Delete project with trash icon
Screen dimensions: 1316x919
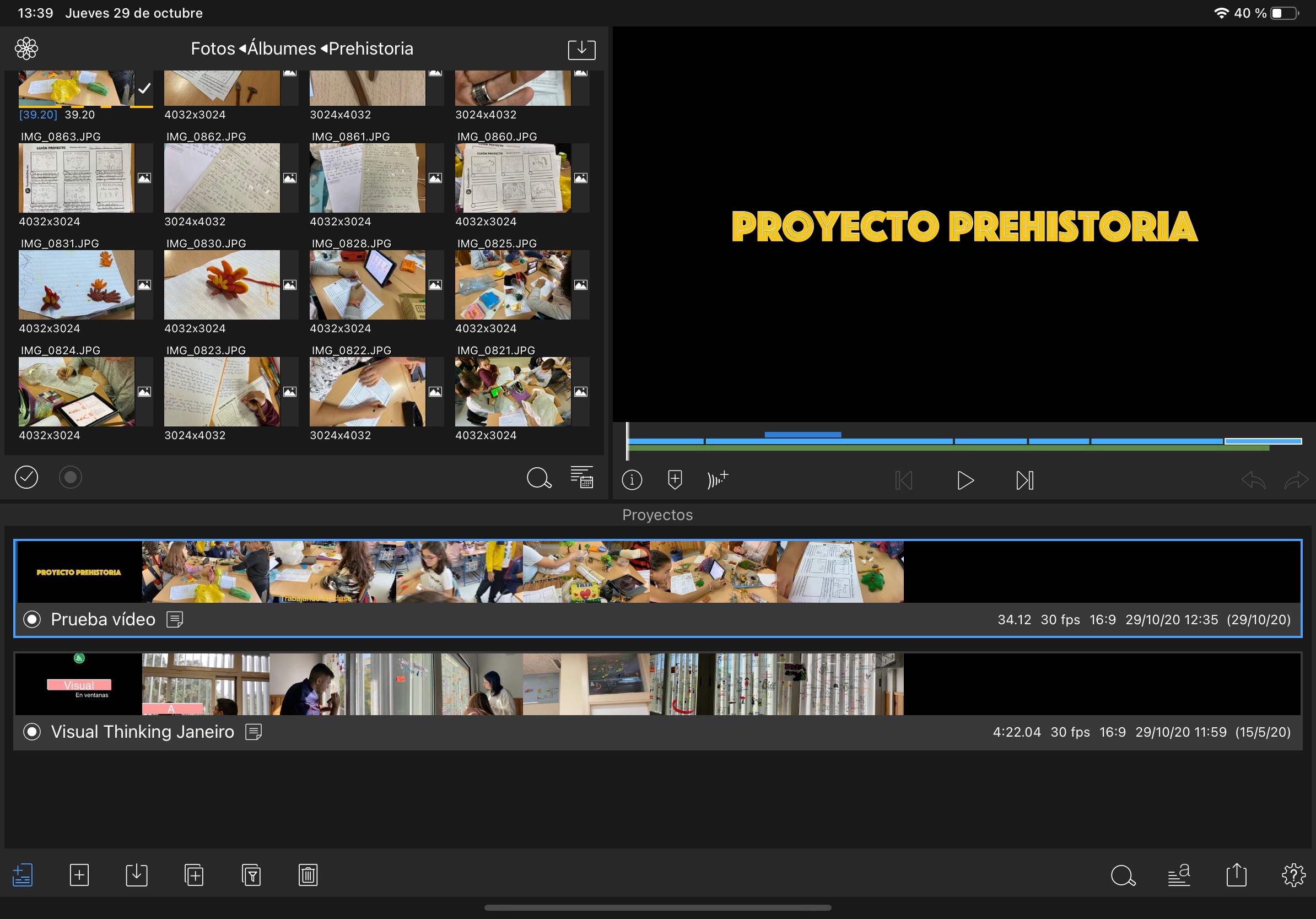[308, 875]
